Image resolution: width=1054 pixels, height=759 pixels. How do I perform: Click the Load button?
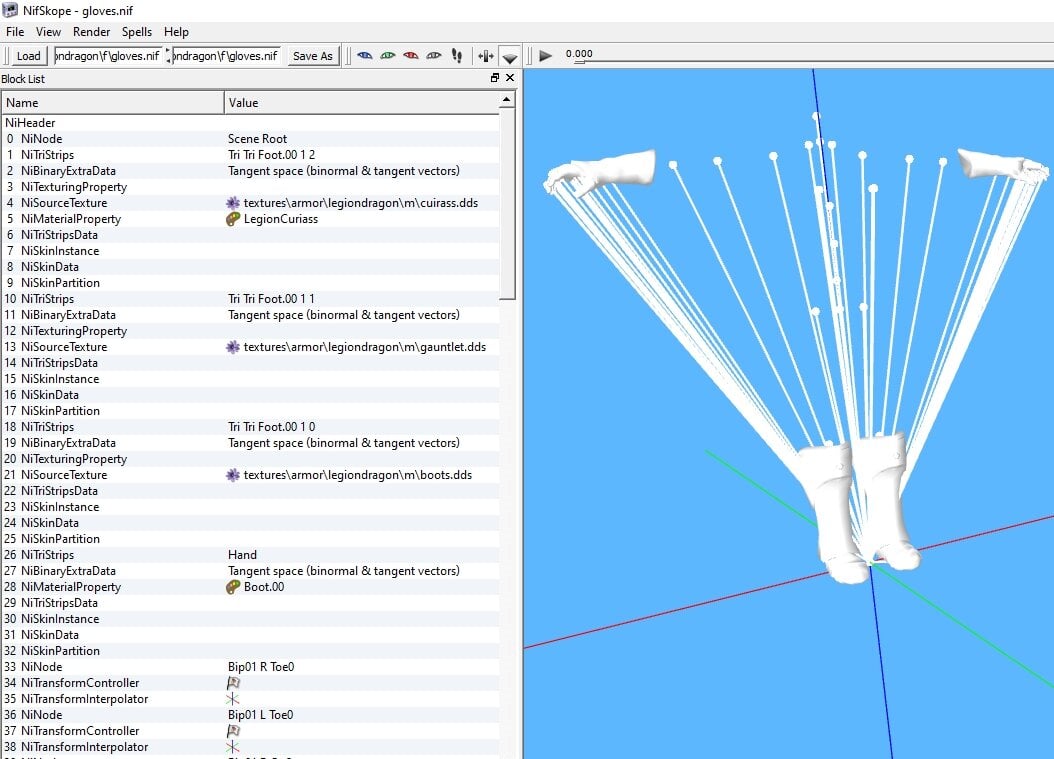[x=28, y=56]
